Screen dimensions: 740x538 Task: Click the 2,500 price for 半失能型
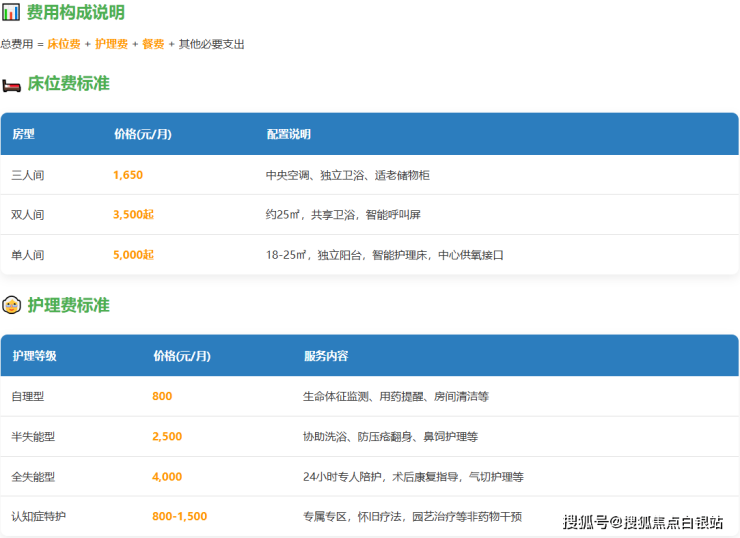tap(167, 436)
